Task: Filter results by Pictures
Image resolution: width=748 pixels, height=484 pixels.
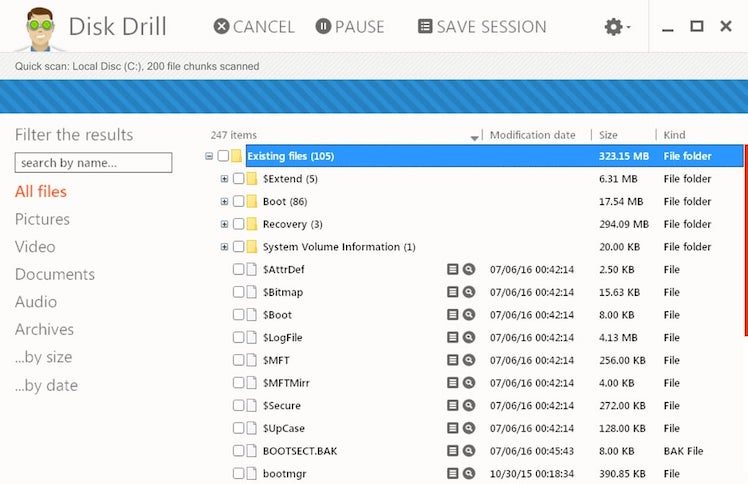Action: click(x=42, y=219)
